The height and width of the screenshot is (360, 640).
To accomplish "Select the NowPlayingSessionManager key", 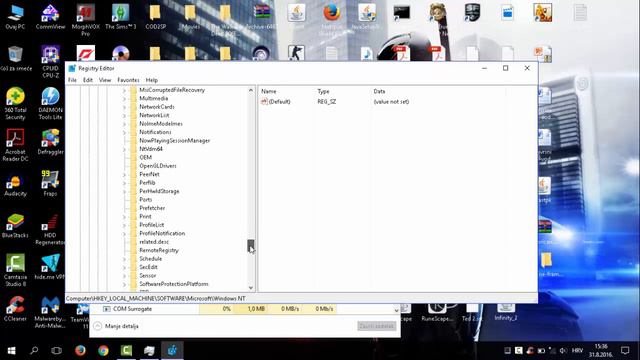I will tap(174, 141).
